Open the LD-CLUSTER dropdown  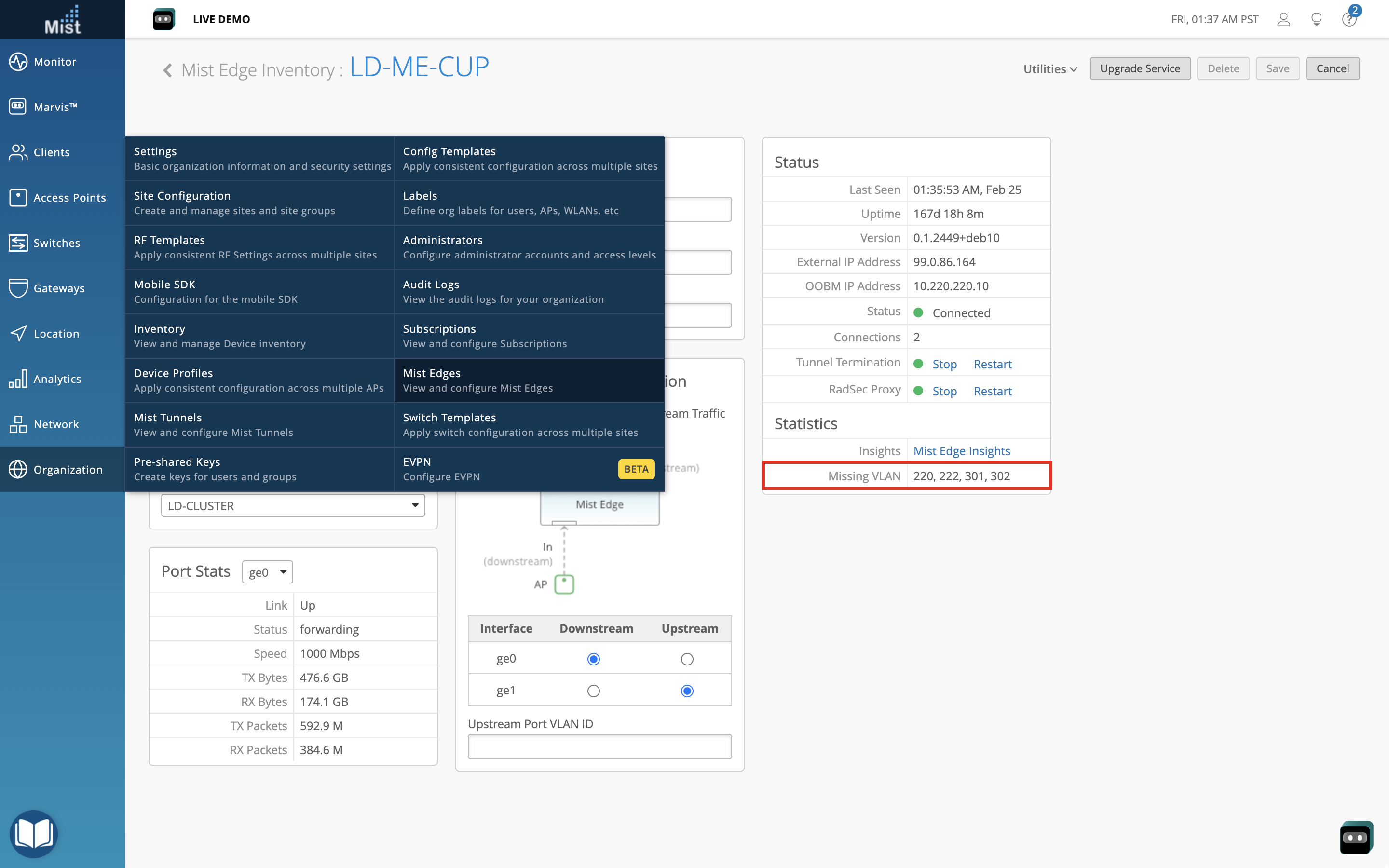293,506
